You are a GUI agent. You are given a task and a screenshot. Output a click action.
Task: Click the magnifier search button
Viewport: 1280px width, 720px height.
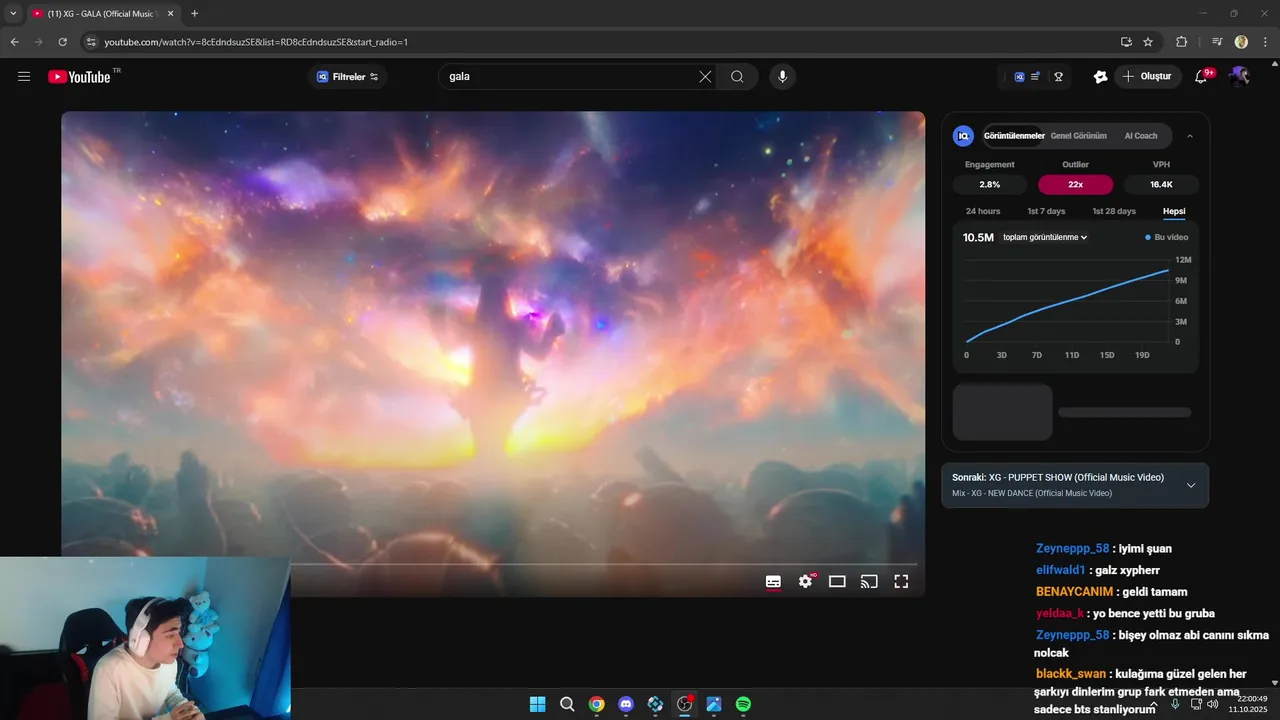pyautogui.click(x=737, y=76)
